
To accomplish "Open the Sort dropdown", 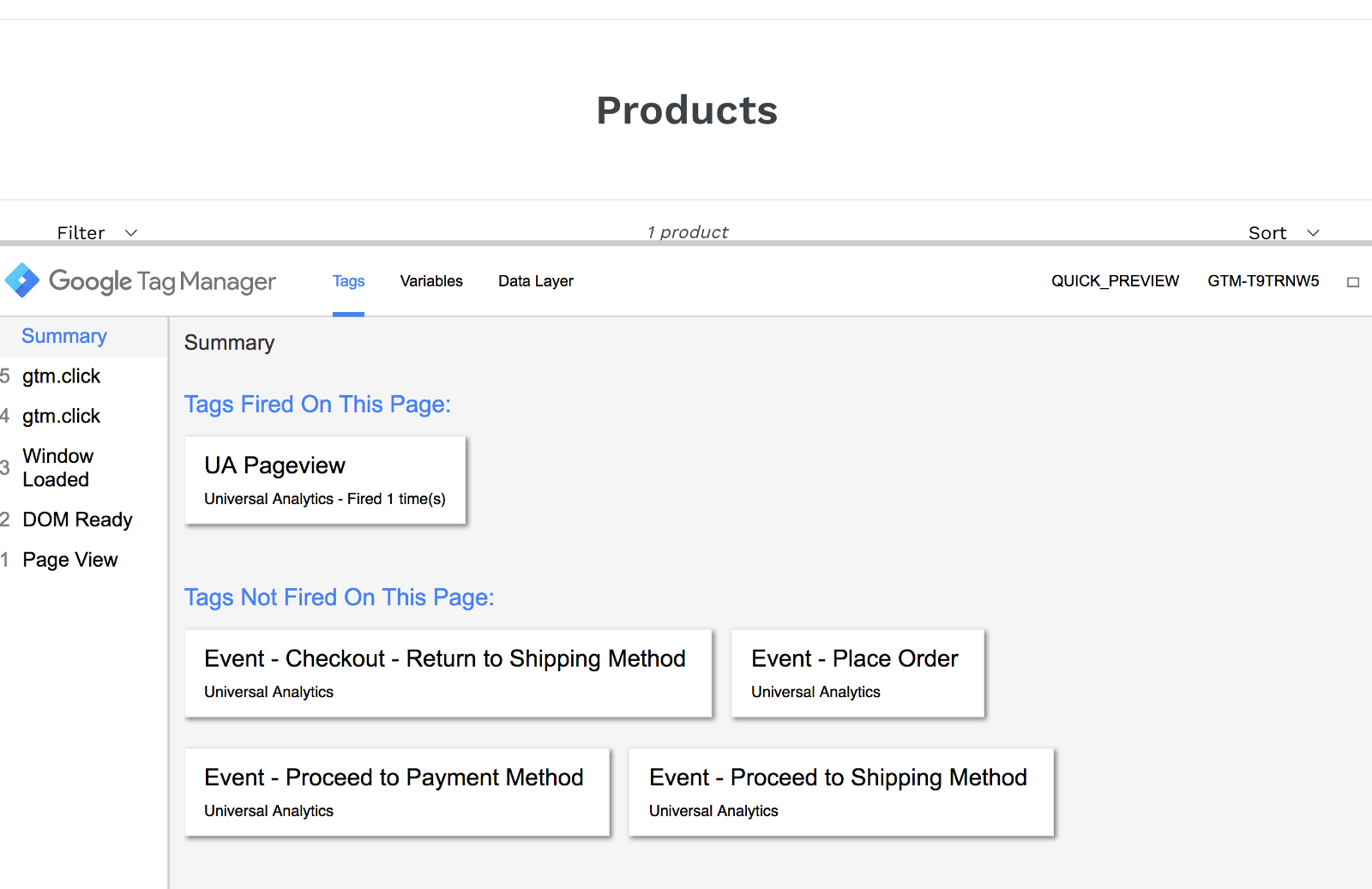I will (x=1283, y=232).
